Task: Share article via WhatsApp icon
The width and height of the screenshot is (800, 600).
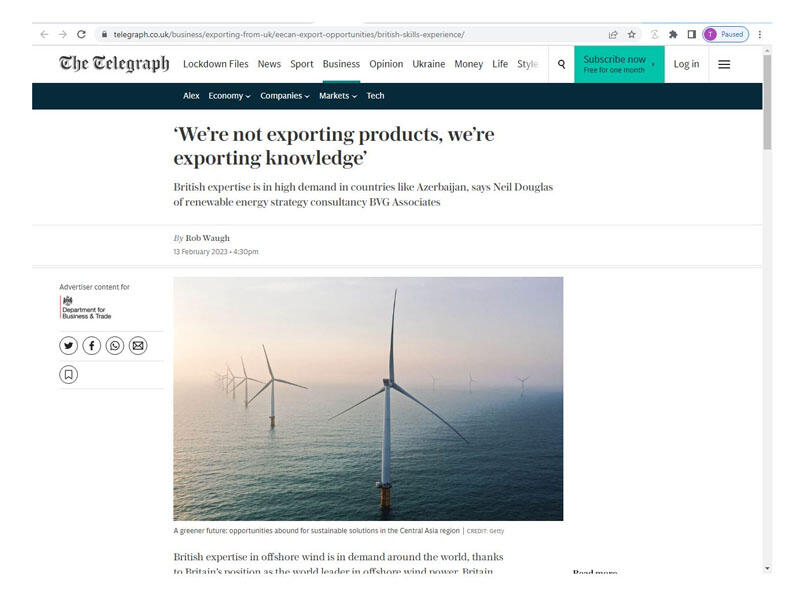Action: click(x=115, y=345)
